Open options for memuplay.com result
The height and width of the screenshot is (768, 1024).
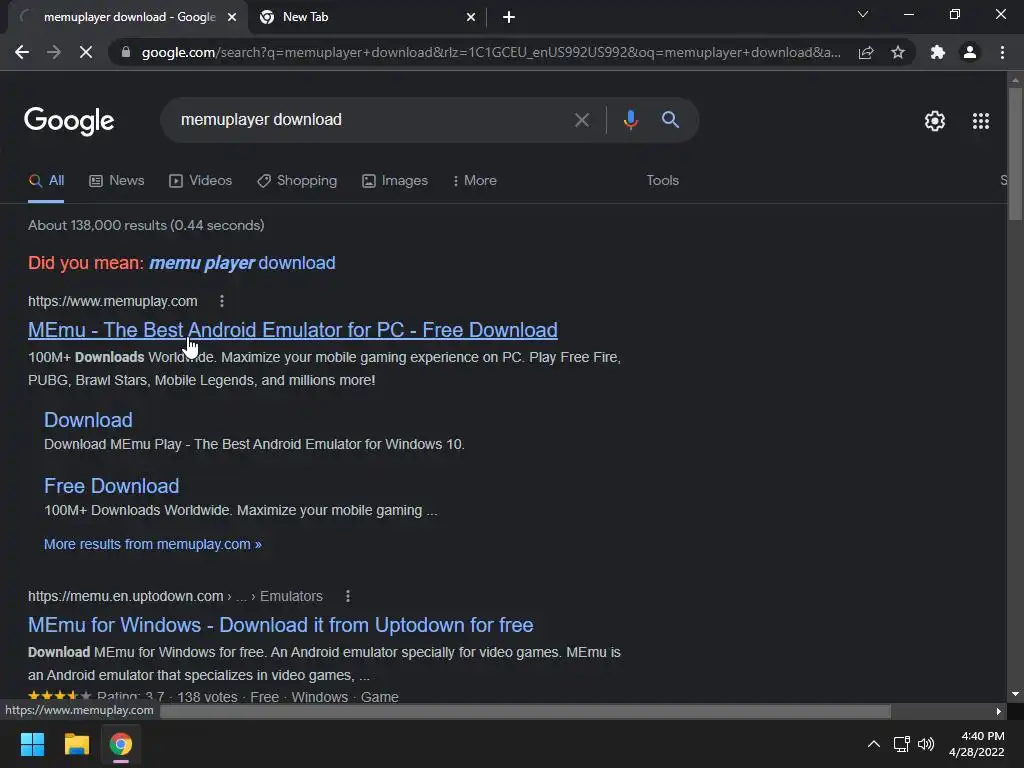(x=222, y=301)
